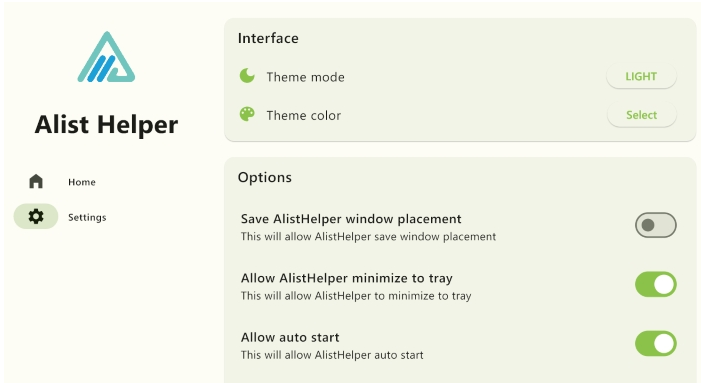Select the Settings gear icon
This screenshot has width=701, height=383.
pyautogui.click(x=36, y=216)
